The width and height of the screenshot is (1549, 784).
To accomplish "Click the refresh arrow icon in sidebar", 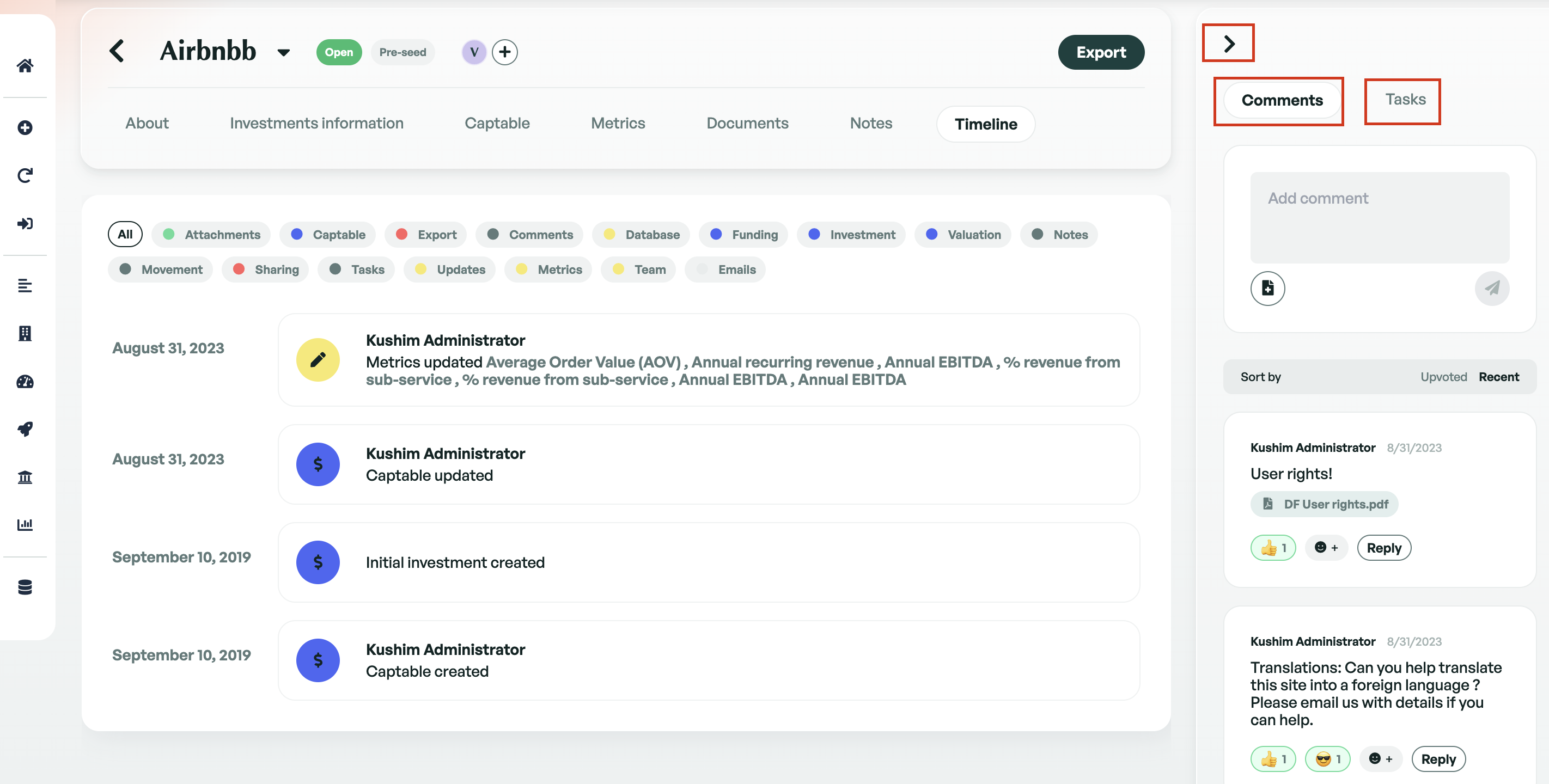I will point(25,175).
